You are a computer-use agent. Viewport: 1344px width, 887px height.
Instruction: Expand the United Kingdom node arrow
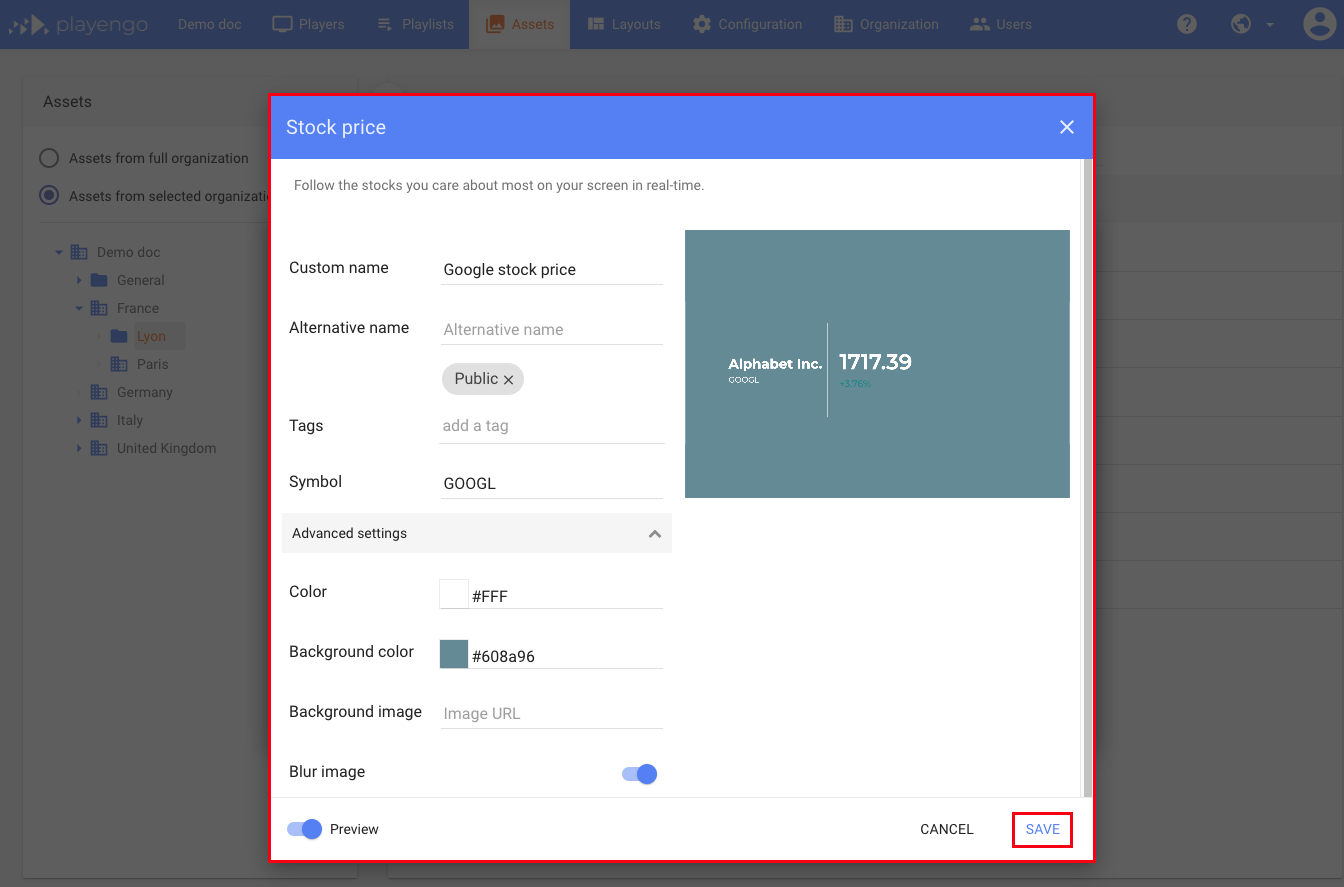79,449
